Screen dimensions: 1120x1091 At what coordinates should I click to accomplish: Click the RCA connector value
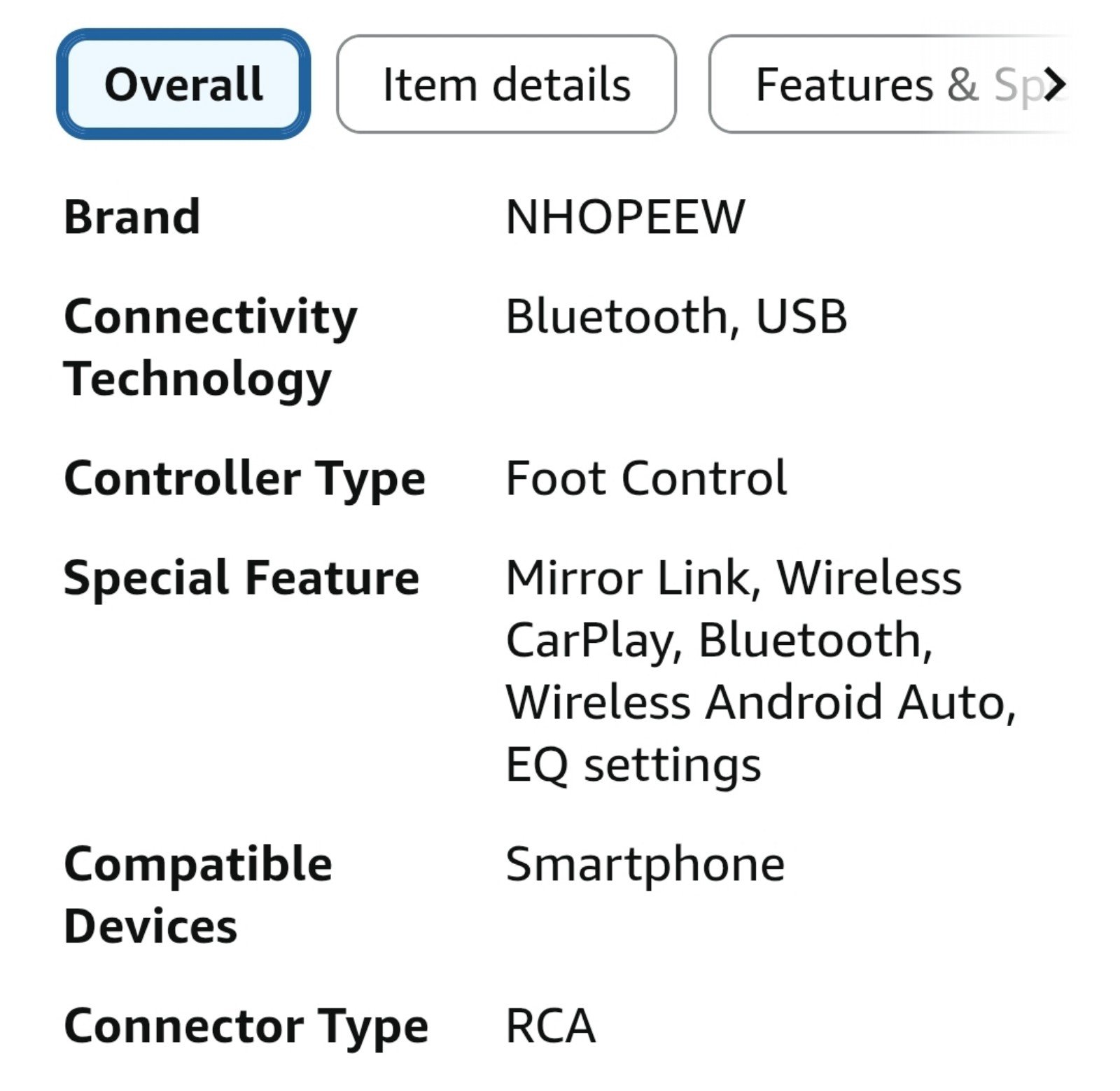[x=550, y=1027]
